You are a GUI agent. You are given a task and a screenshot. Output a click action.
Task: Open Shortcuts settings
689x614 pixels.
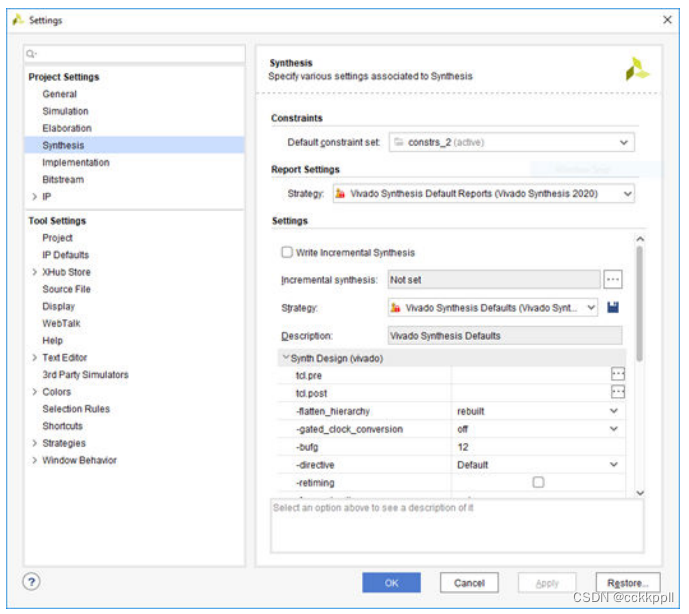(62, 426)
